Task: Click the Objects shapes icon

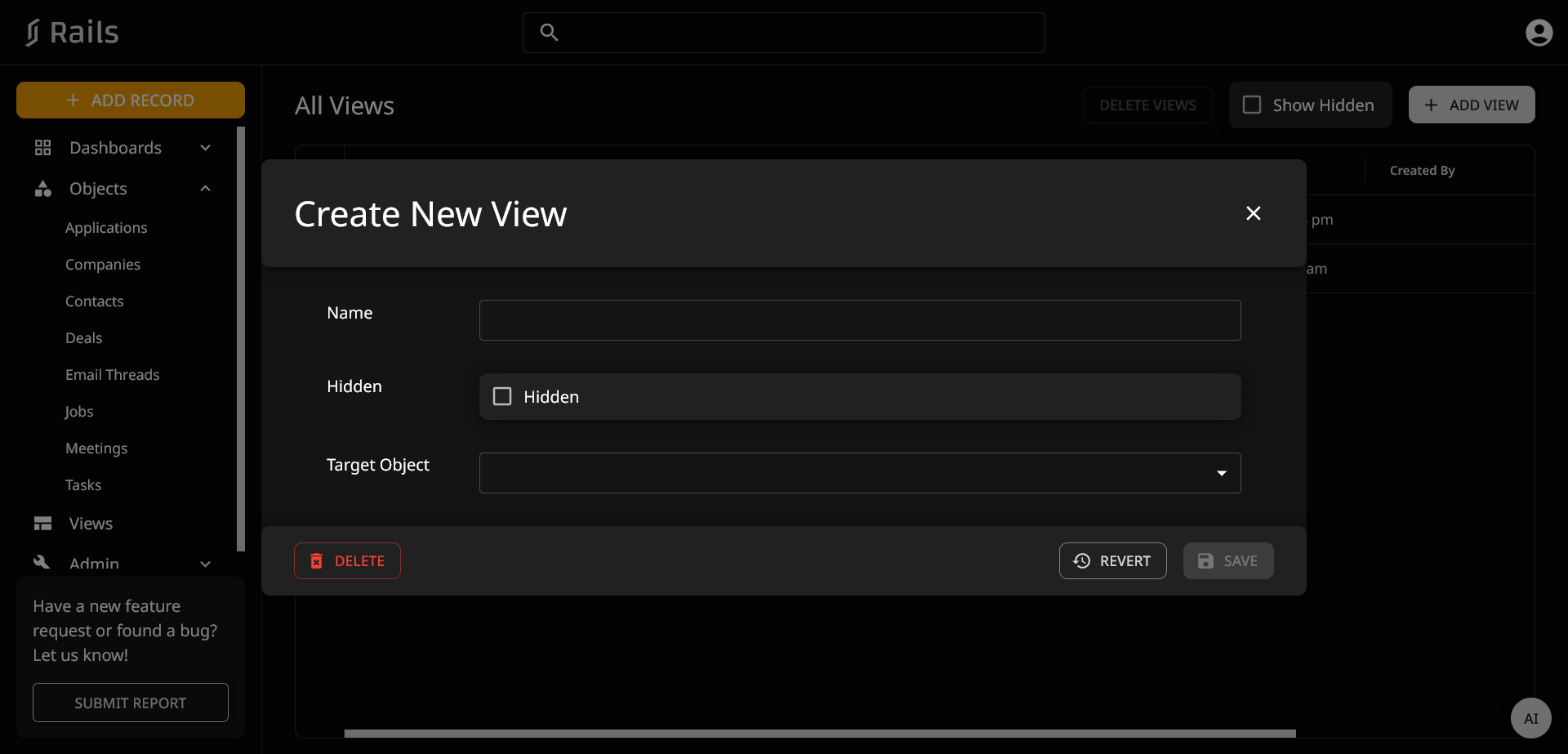Action: [42, 189]
